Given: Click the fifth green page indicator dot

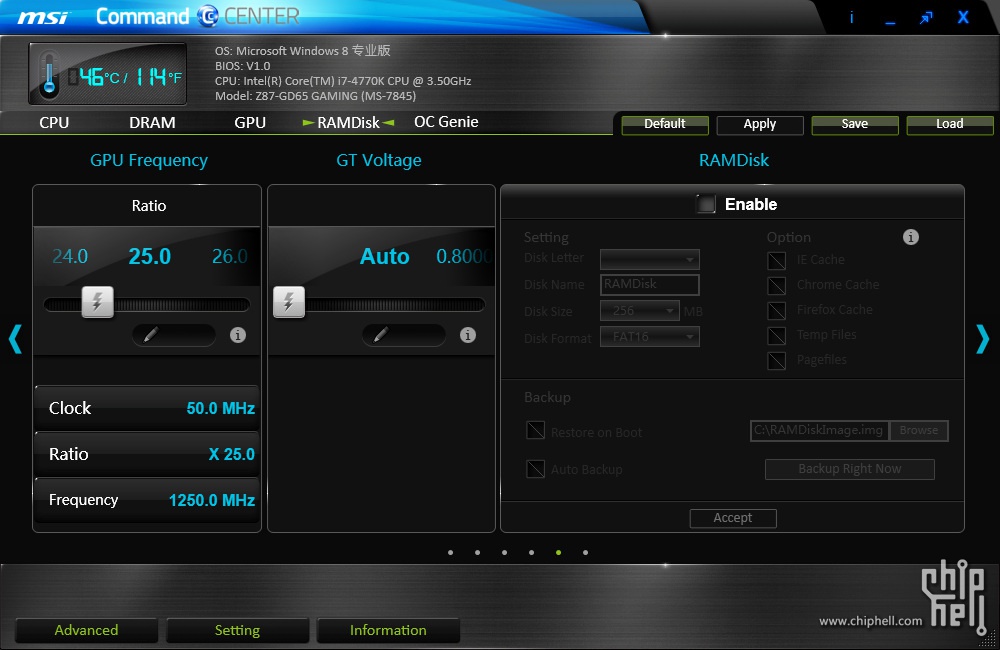Looking at the screenshot, I should 559,552.
